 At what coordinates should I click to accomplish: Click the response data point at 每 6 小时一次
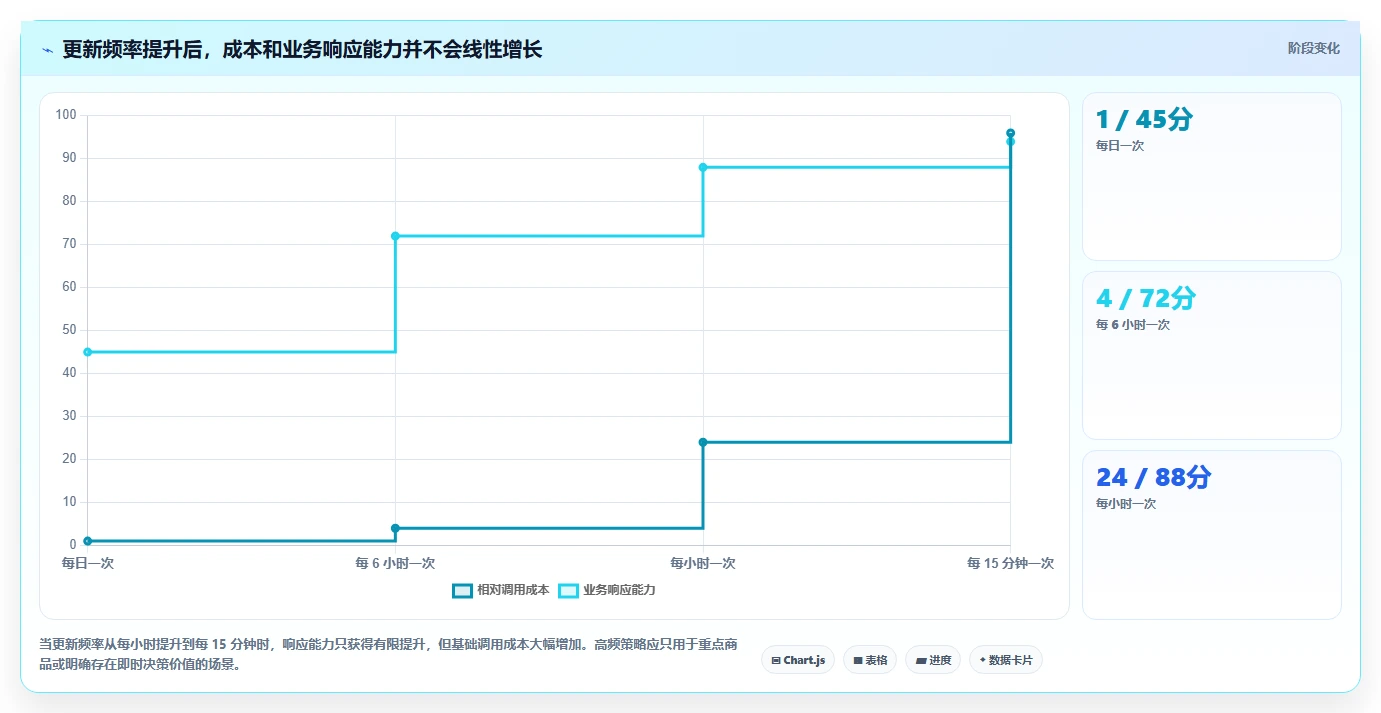coord(395,236)
